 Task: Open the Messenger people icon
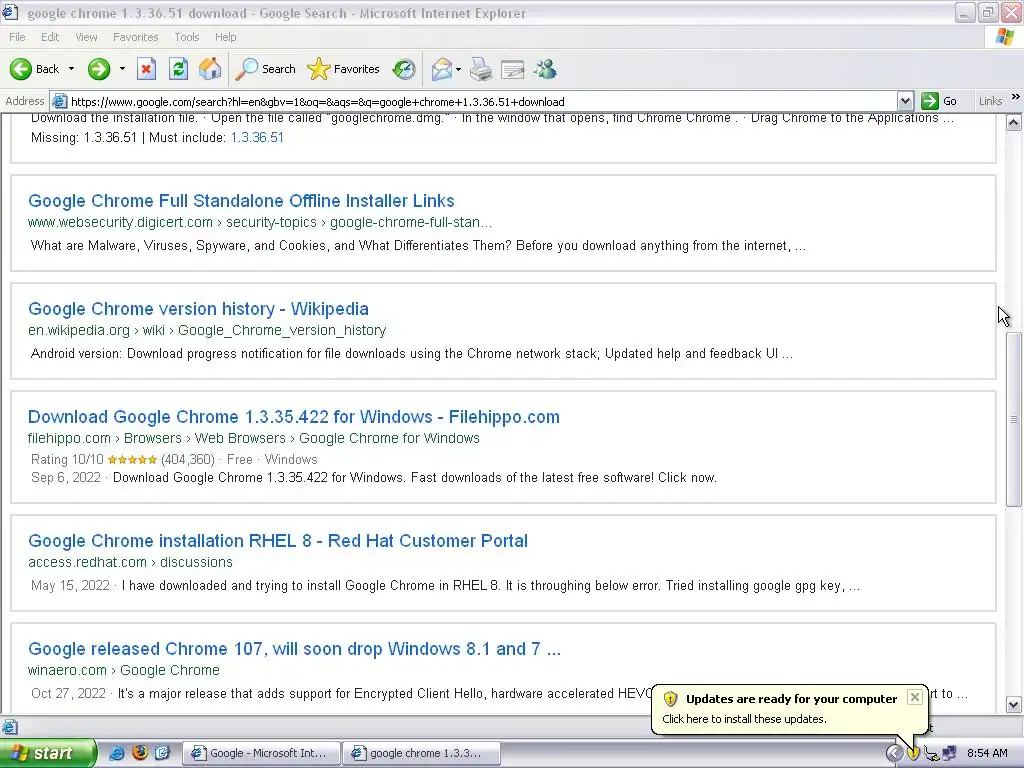(545, 69)
